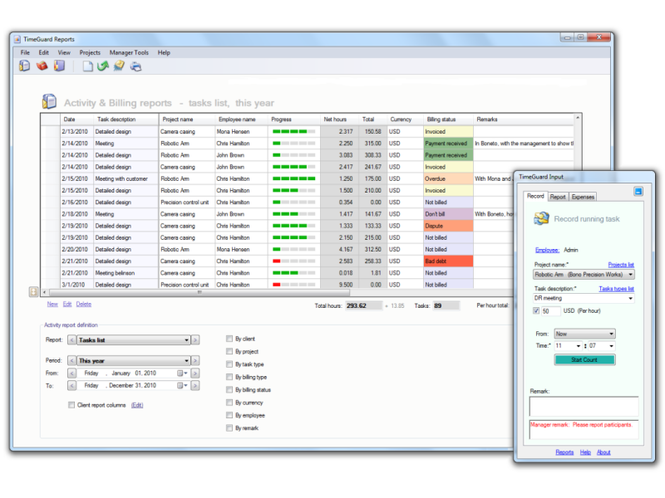The width and height of the screenshot is (665, 498).
Task: Click the blue minimize-panel icon in TimeGuard Input
Action: click(638, 191)
